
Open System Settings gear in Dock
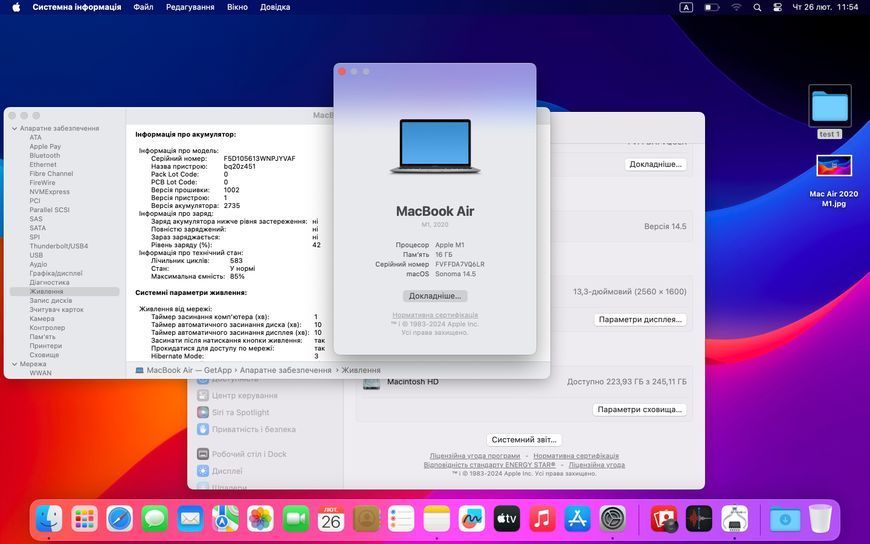613,519
